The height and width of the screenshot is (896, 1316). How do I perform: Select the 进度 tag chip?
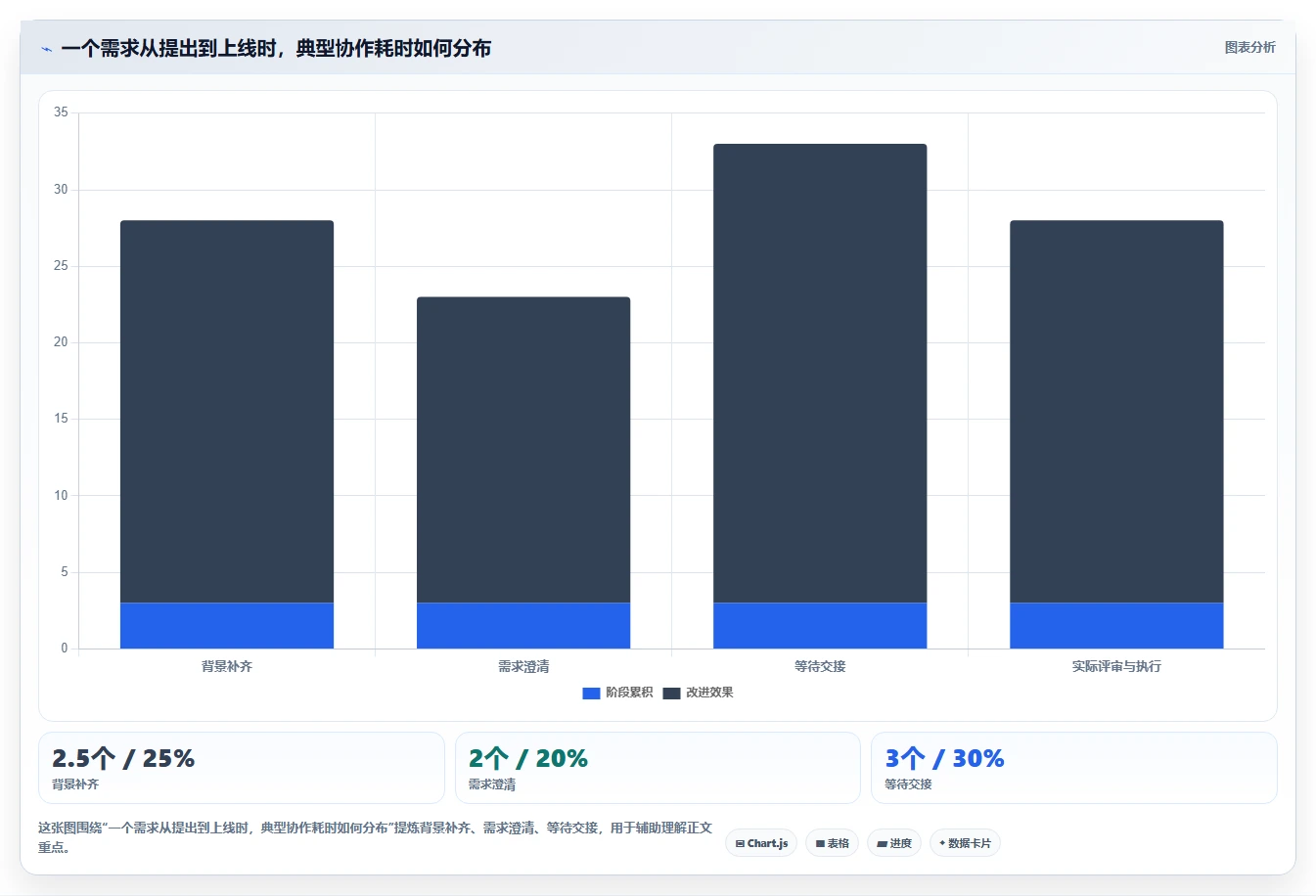pyautogui.click(x=894, y=843)
